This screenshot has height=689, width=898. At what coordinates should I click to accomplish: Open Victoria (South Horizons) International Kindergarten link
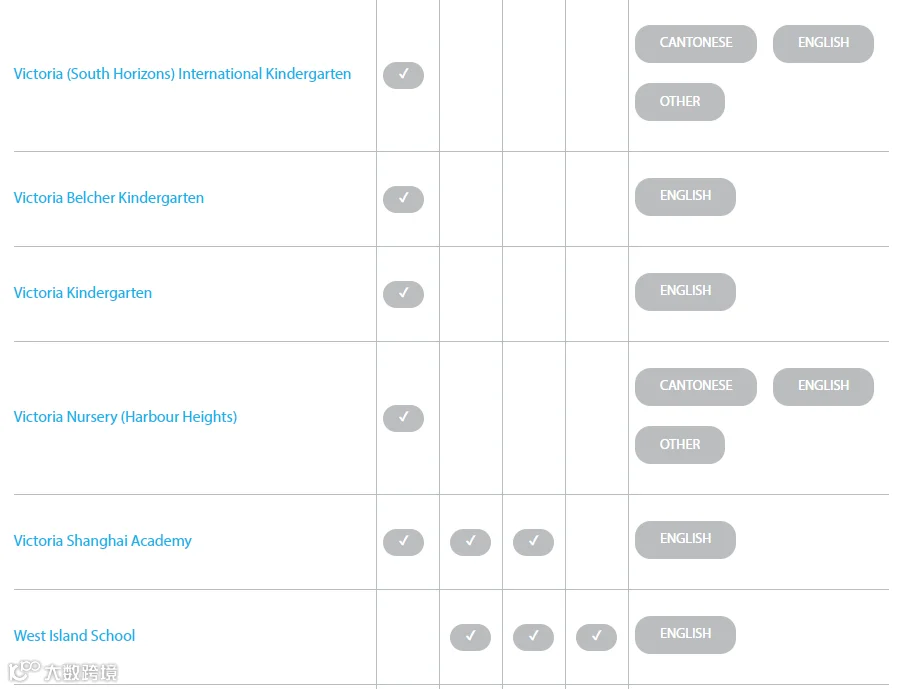[x=182, y=74]
